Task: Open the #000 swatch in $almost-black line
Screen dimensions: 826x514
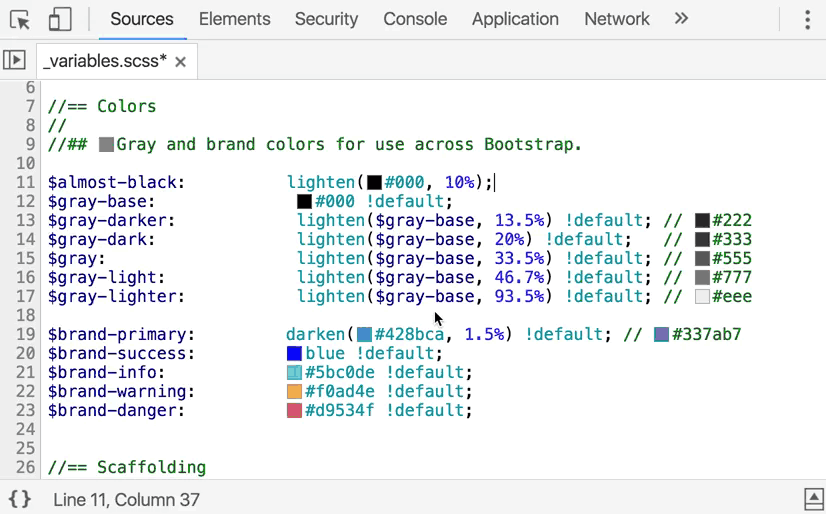Action: click(x=374, y=182)
